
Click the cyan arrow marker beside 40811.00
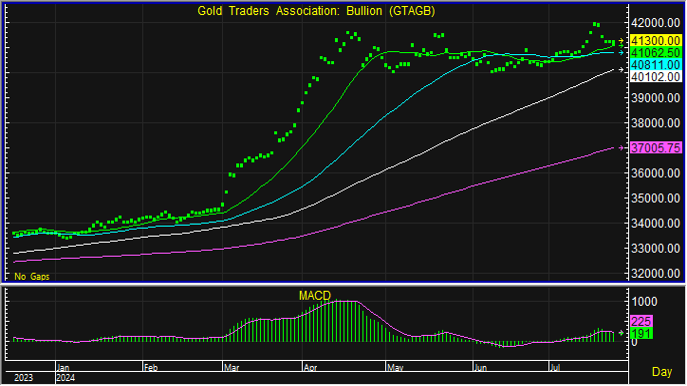pyautogui.click(x=621, y=53)
